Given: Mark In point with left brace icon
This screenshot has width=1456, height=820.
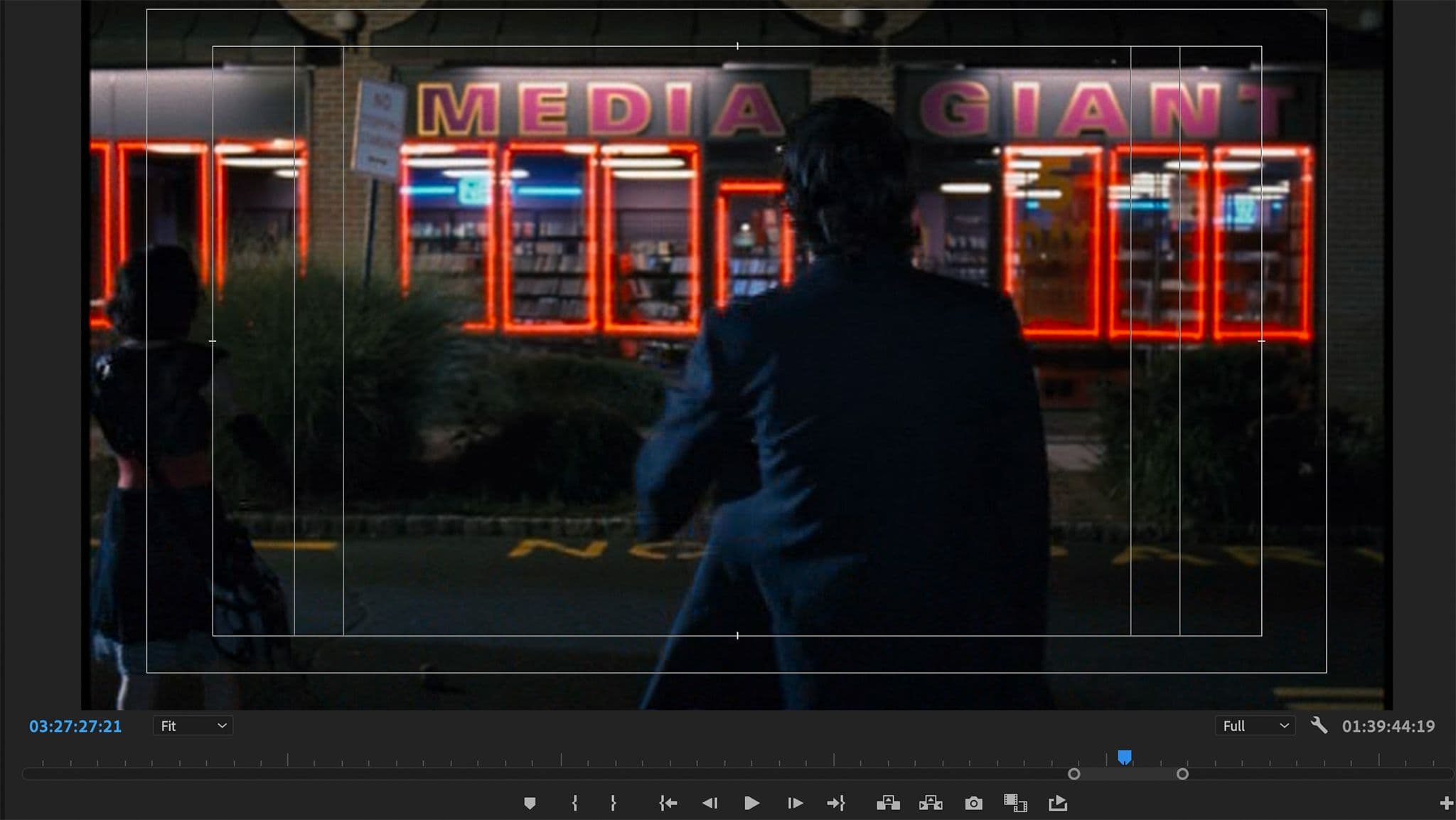Looking at the screenshot, I should click(574, 803).
